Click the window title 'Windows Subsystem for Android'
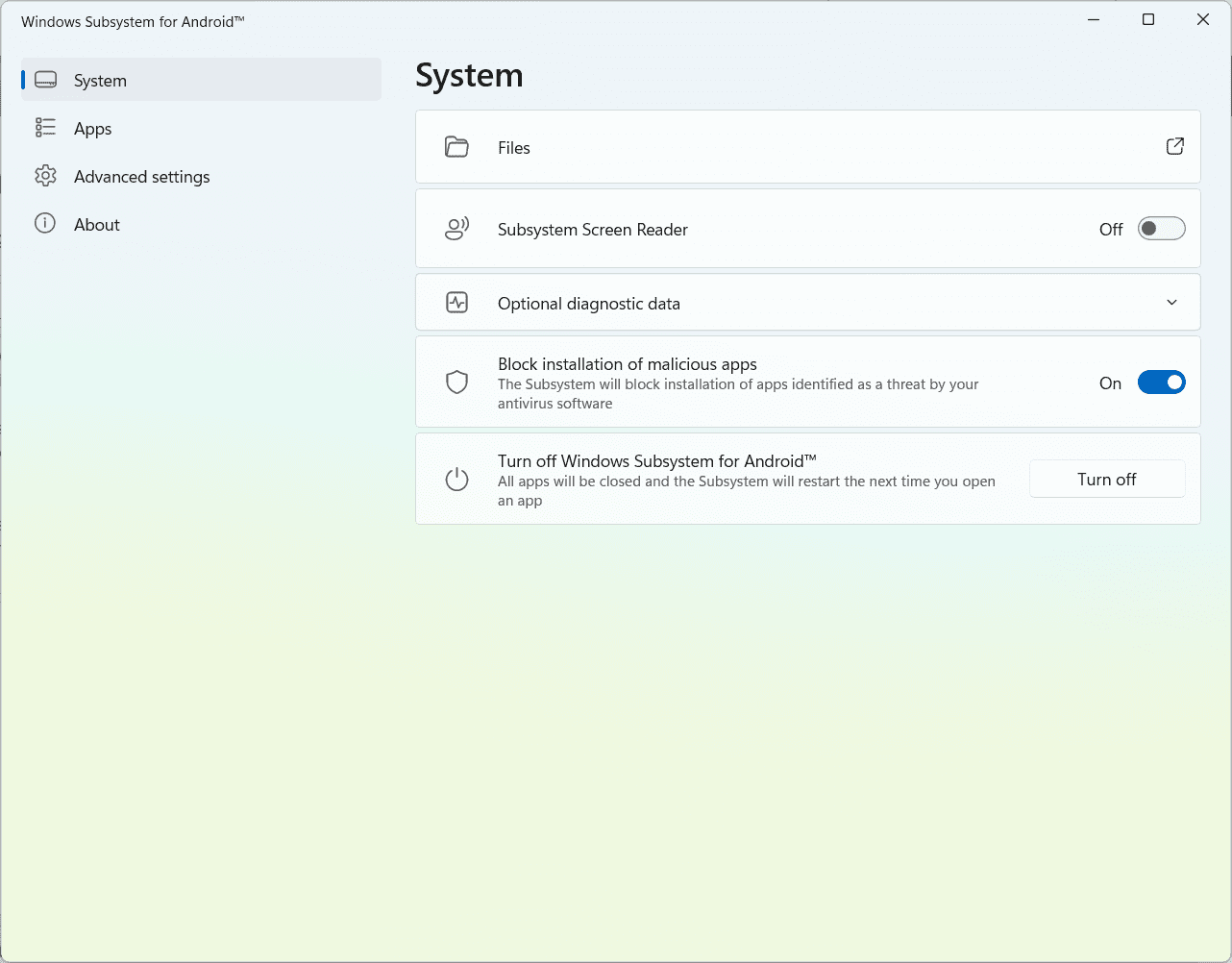The image size is (1232, 963). pyautogui.click(x=133, y=21)
